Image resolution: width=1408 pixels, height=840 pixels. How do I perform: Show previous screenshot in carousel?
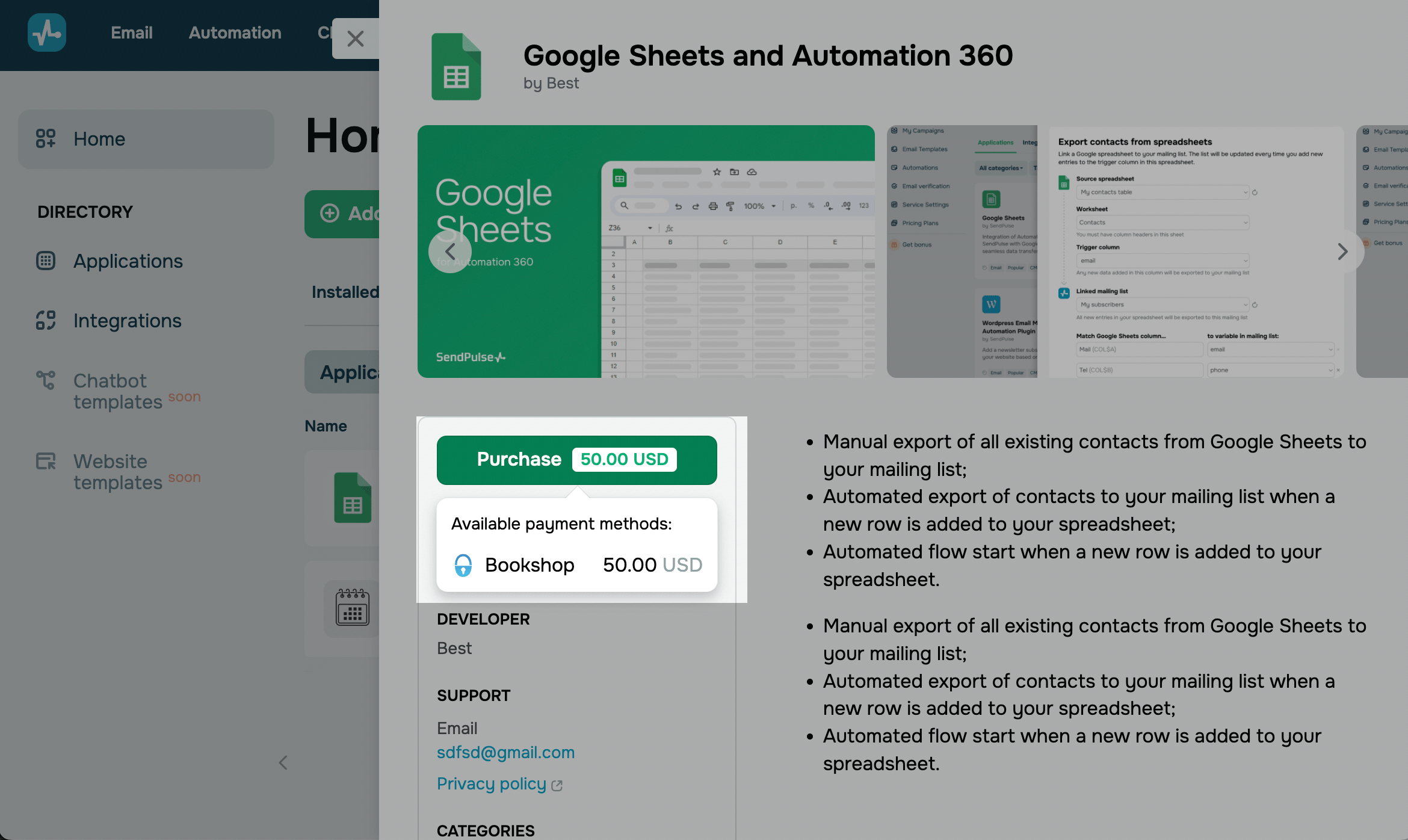(x=450, y=252)
